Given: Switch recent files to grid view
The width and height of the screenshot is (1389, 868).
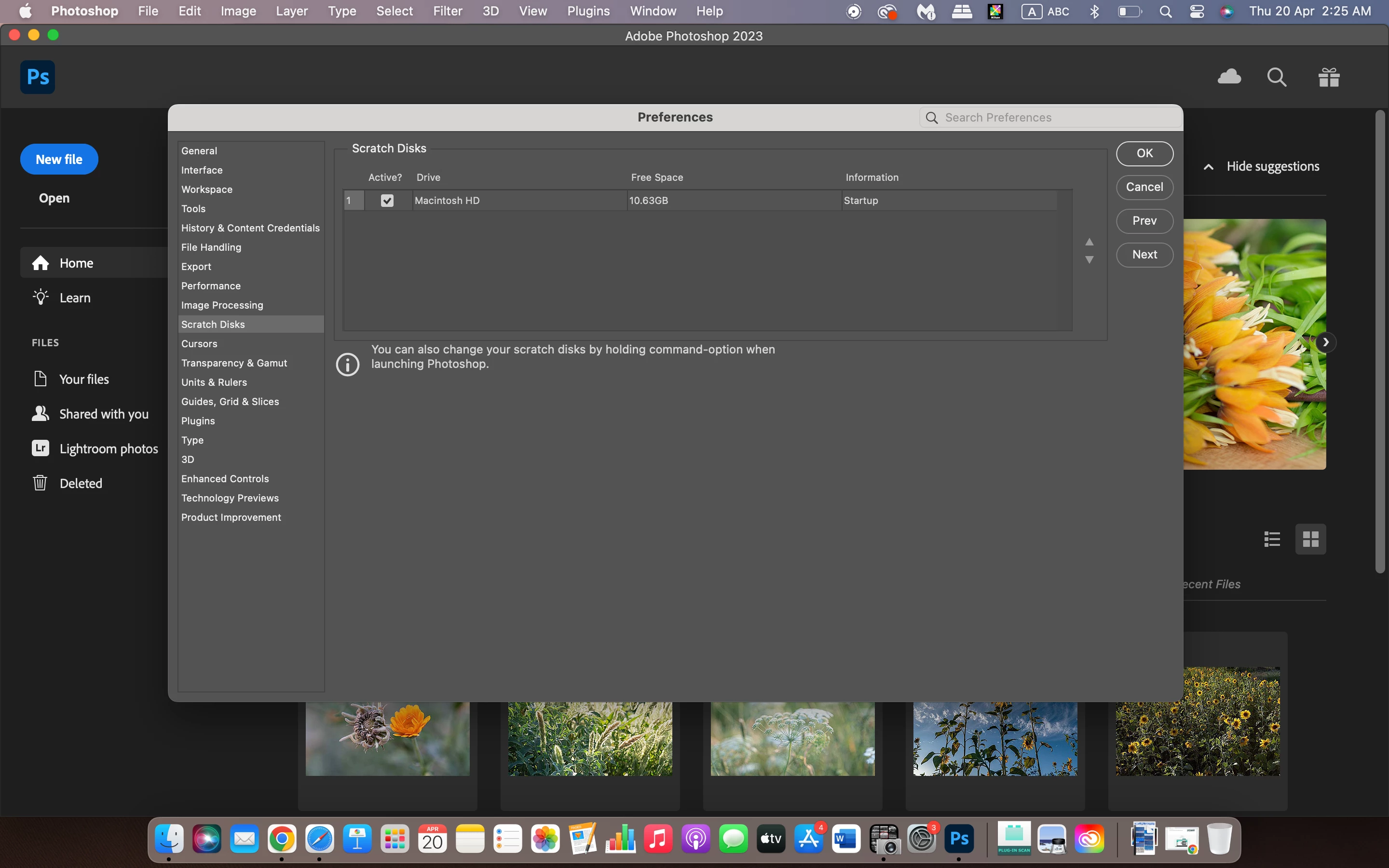Looking at the screenshot, I should [1310, 539].
